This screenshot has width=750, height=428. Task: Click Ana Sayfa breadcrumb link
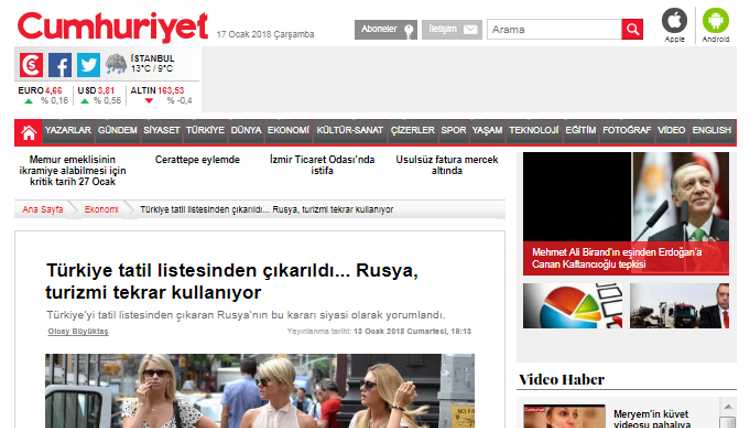pos(43,209)
